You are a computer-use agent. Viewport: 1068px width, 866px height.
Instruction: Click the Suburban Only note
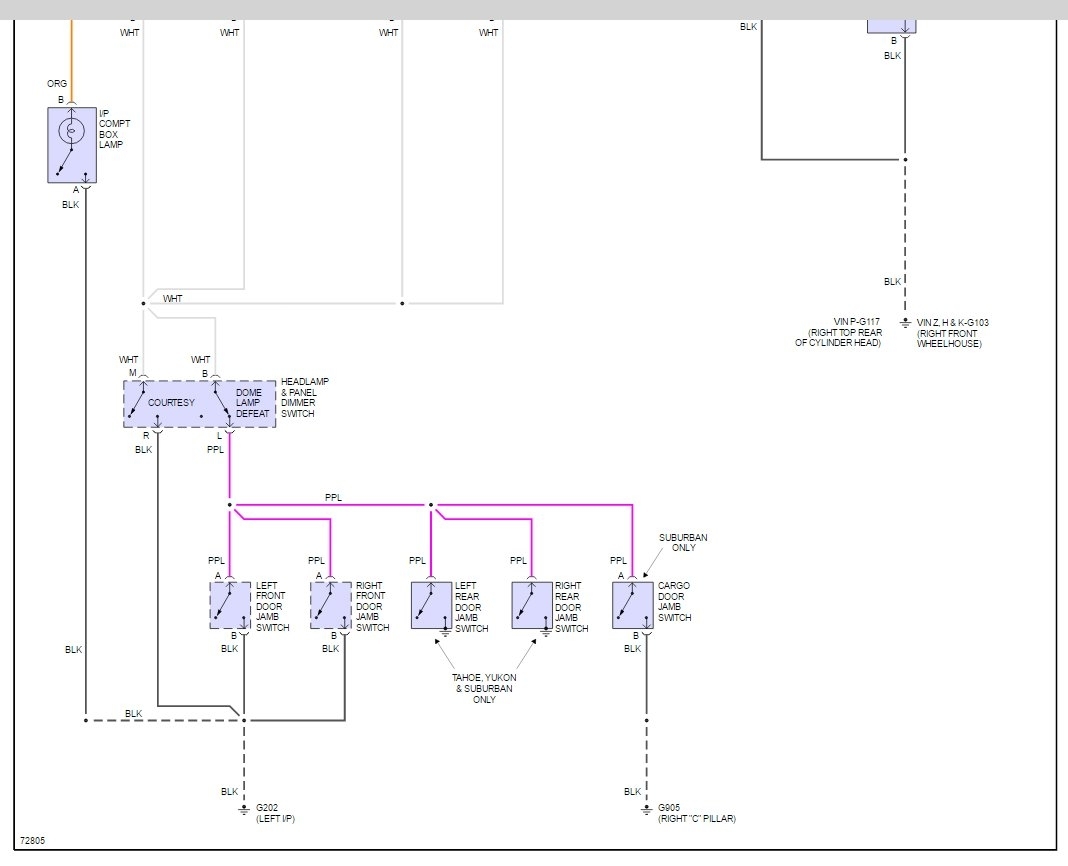coord(683,542)
